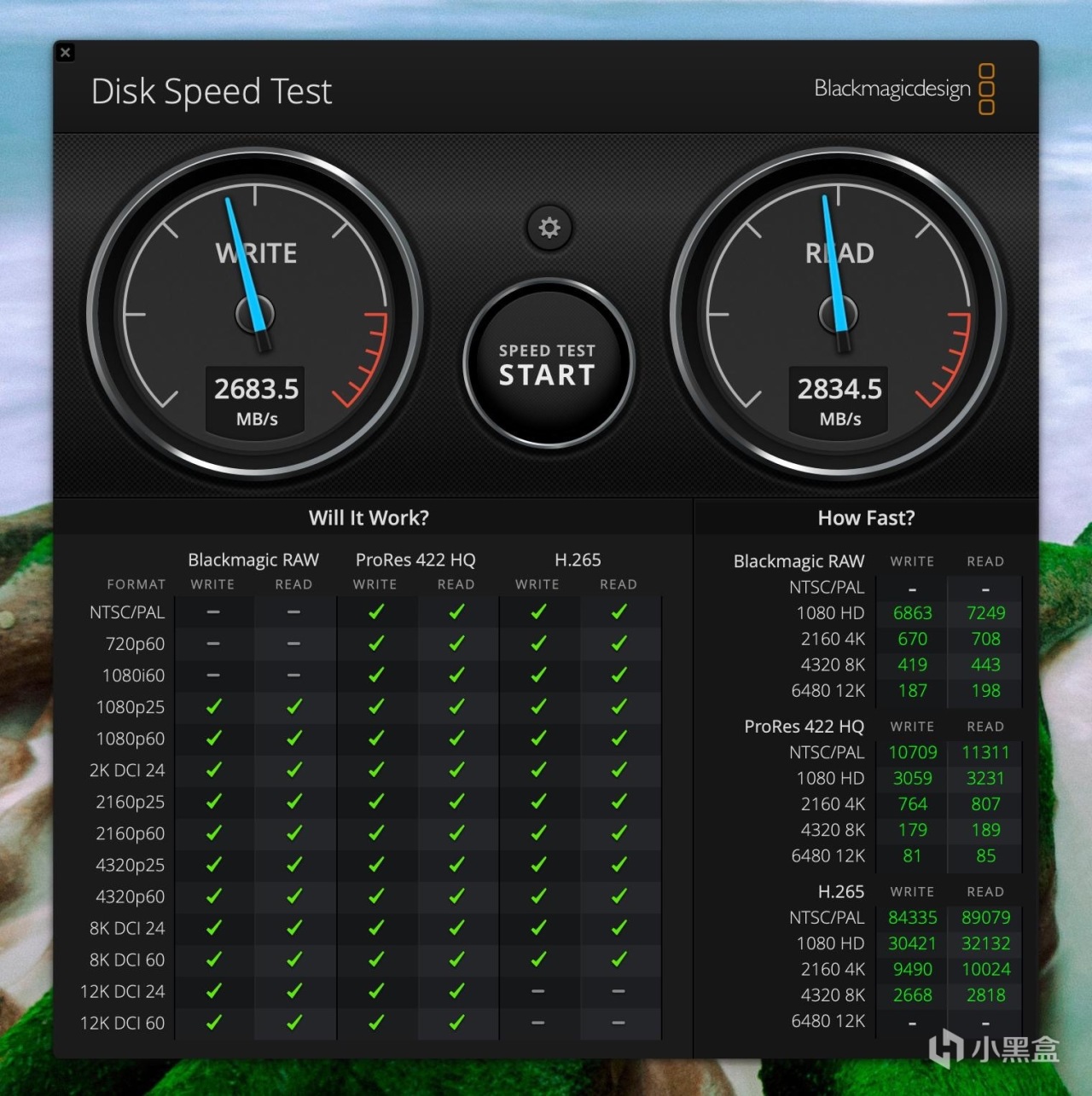Click the H.265 2160 4K read value 10024
This screenshot has height=1096, width=1092.
pos(985,969)
